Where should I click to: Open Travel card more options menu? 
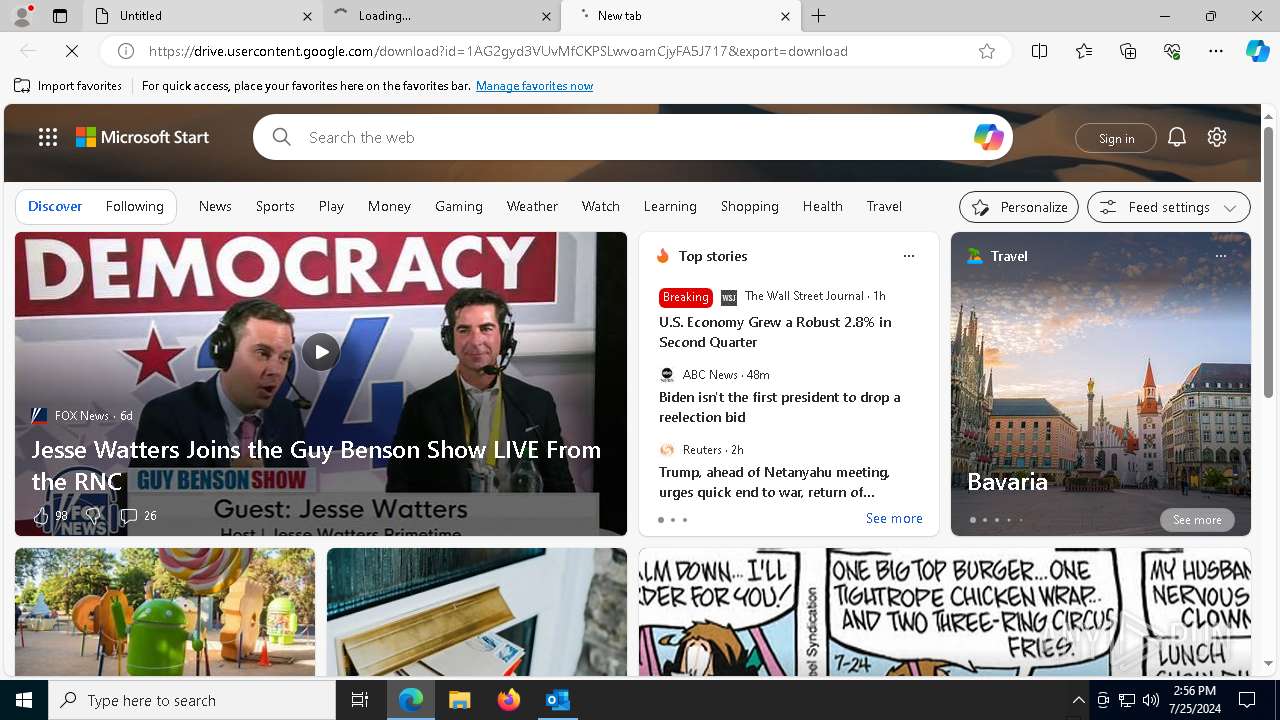point(1221,256)
